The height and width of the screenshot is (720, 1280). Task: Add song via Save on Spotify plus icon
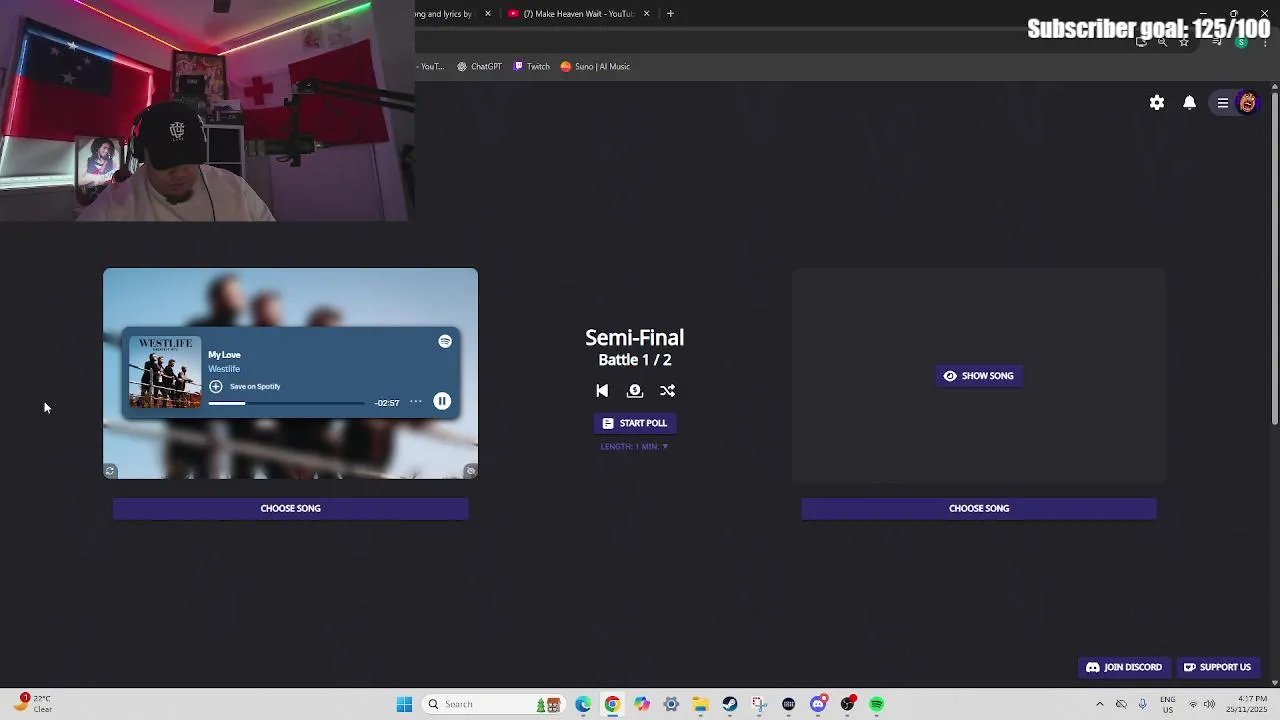tap(216, 386)
